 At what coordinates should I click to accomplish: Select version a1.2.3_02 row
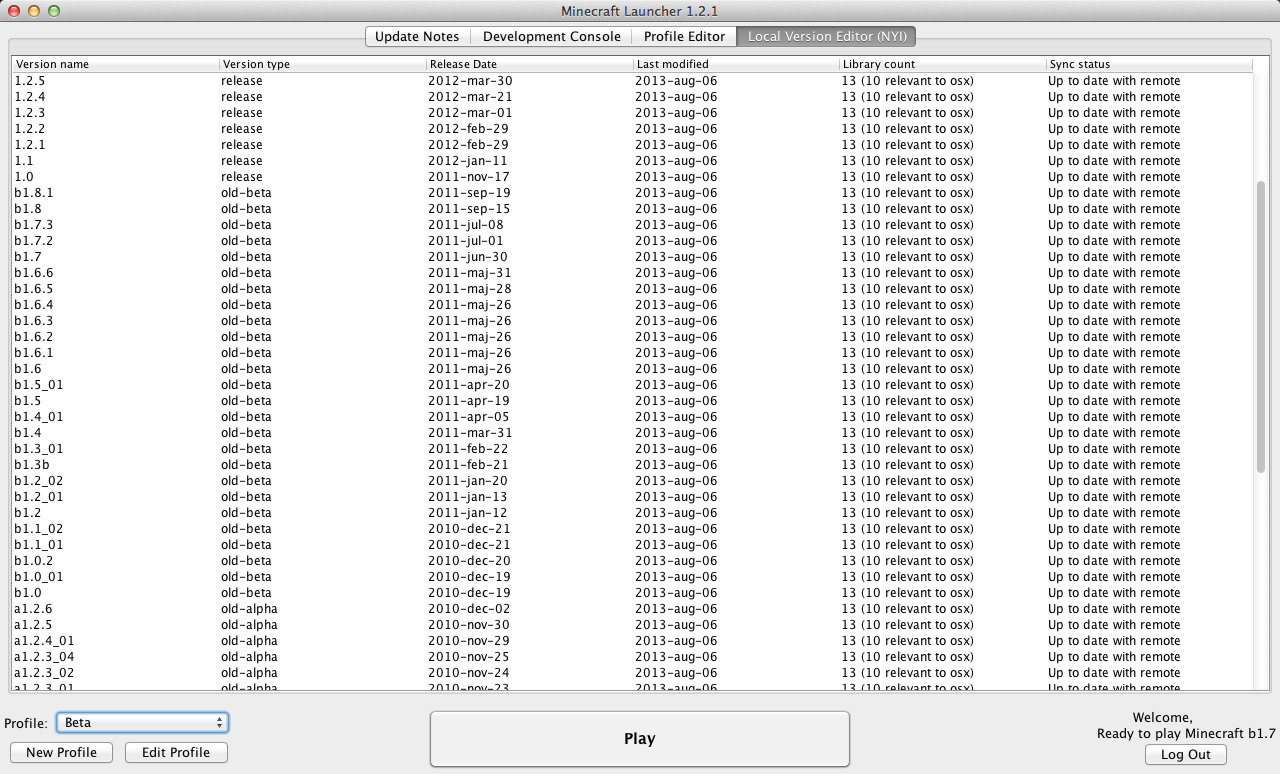(x=633, y=673)
